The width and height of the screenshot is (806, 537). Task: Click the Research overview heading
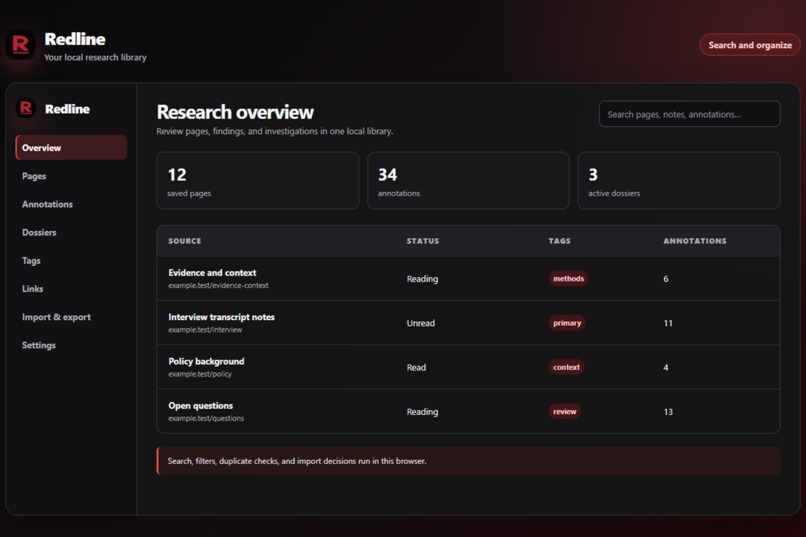click(x=235, y=112)
